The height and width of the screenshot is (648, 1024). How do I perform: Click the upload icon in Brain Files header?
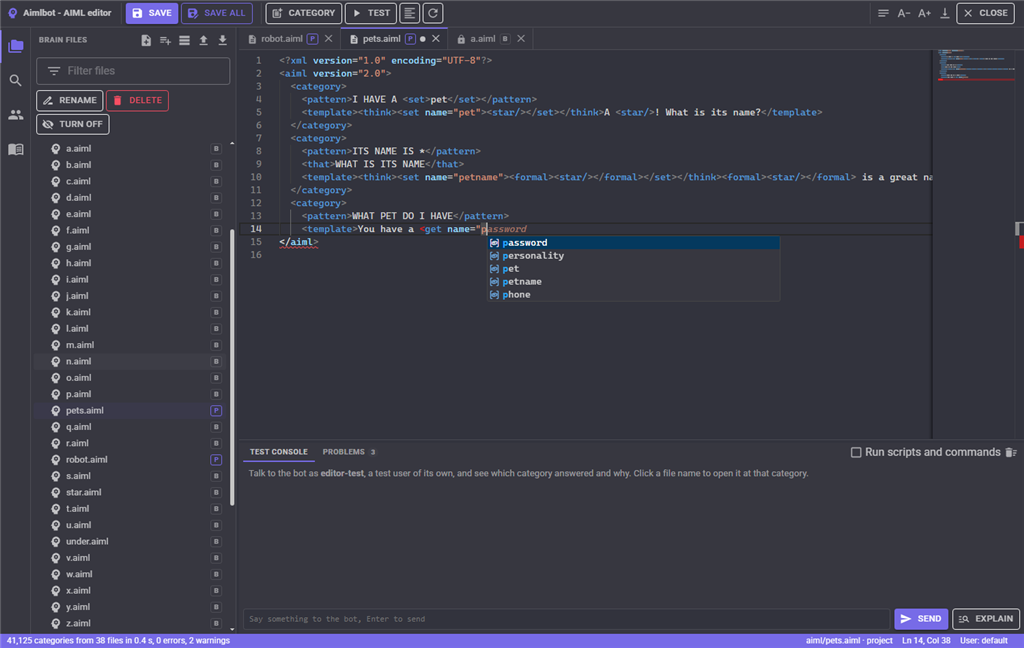(x=203, y=40)
